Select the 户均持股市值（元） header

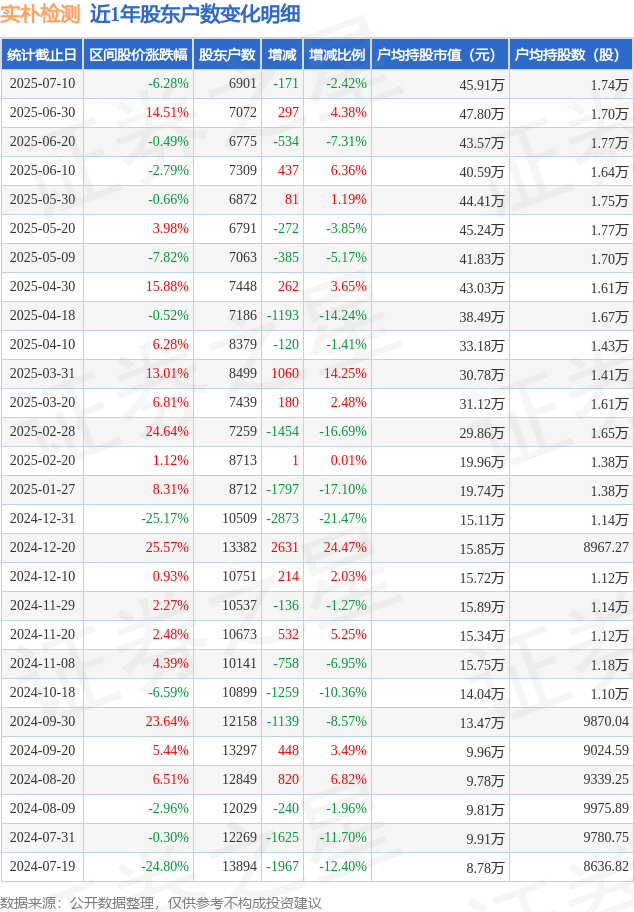coord(440,55)
